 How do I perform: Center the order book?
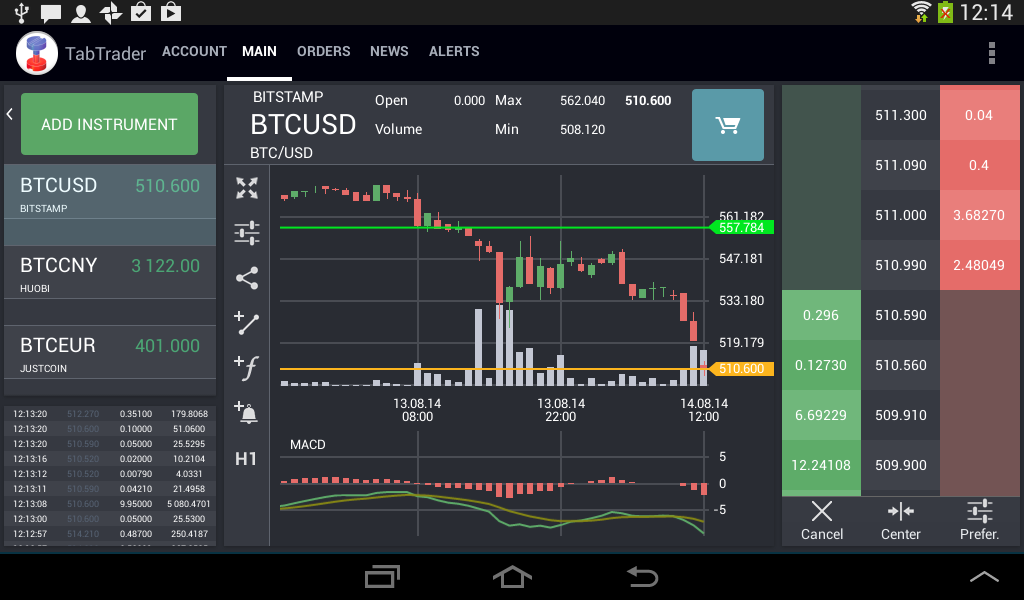point(901,520)
